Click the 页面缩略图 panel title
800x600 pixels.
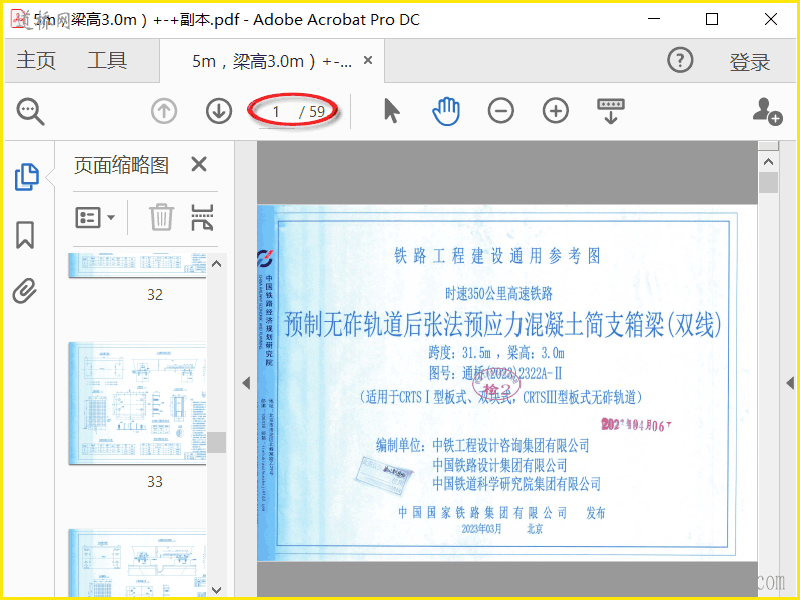[121, 165]
